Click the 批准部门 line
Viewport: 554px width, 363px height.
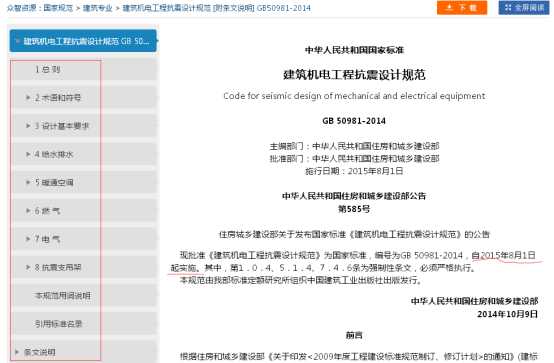(354, 159)
